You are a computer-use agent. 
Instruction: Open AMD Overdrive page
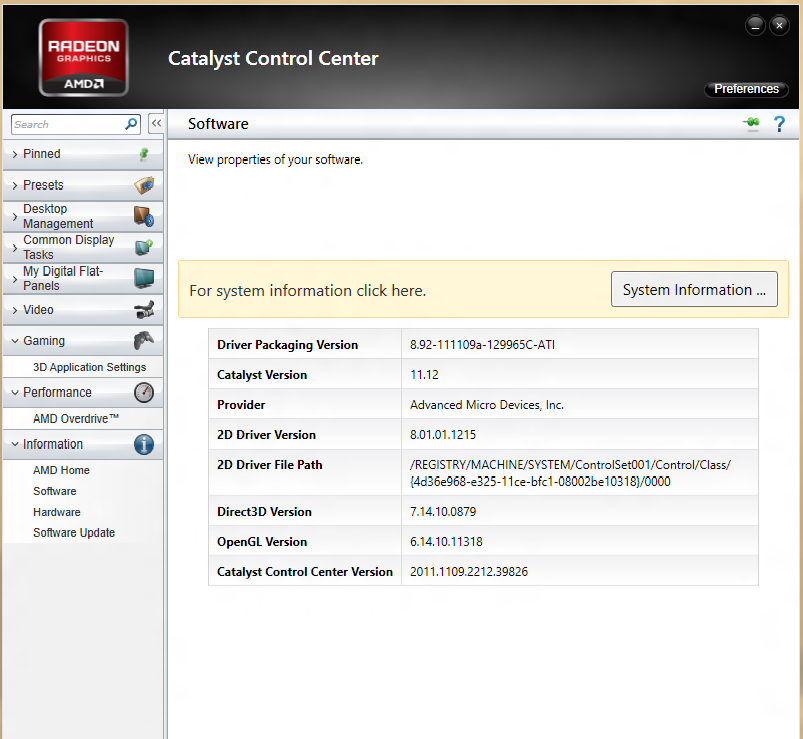[76, 419]
